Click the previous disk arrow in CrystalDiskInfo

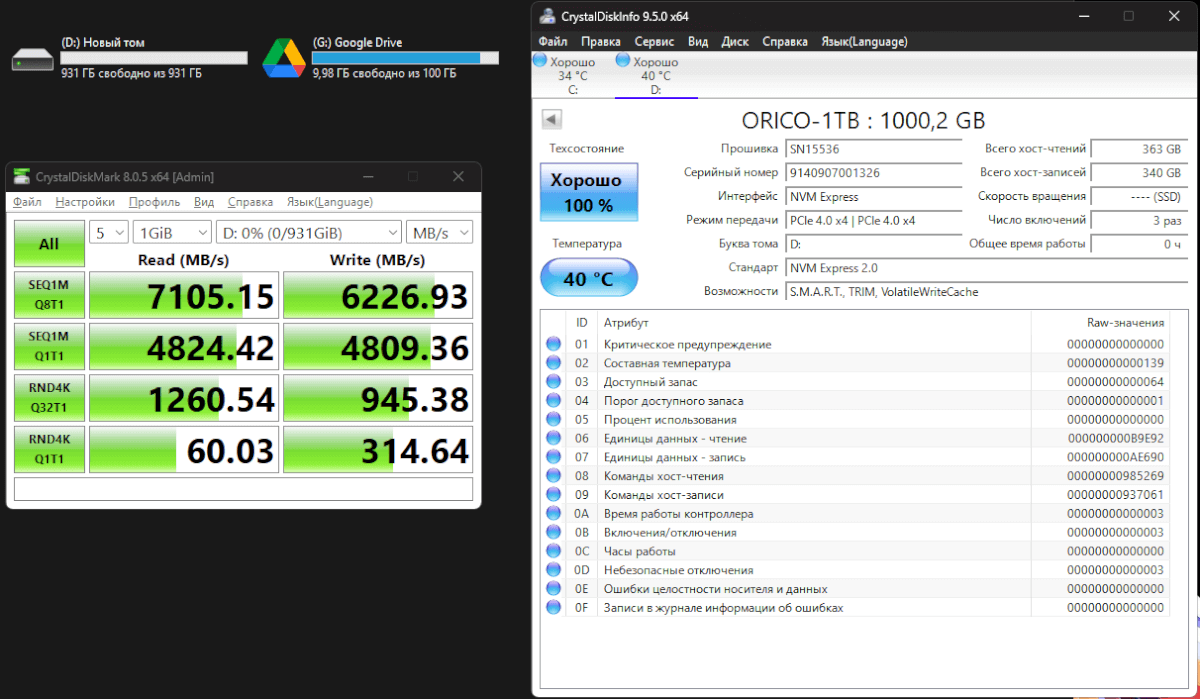550,120
